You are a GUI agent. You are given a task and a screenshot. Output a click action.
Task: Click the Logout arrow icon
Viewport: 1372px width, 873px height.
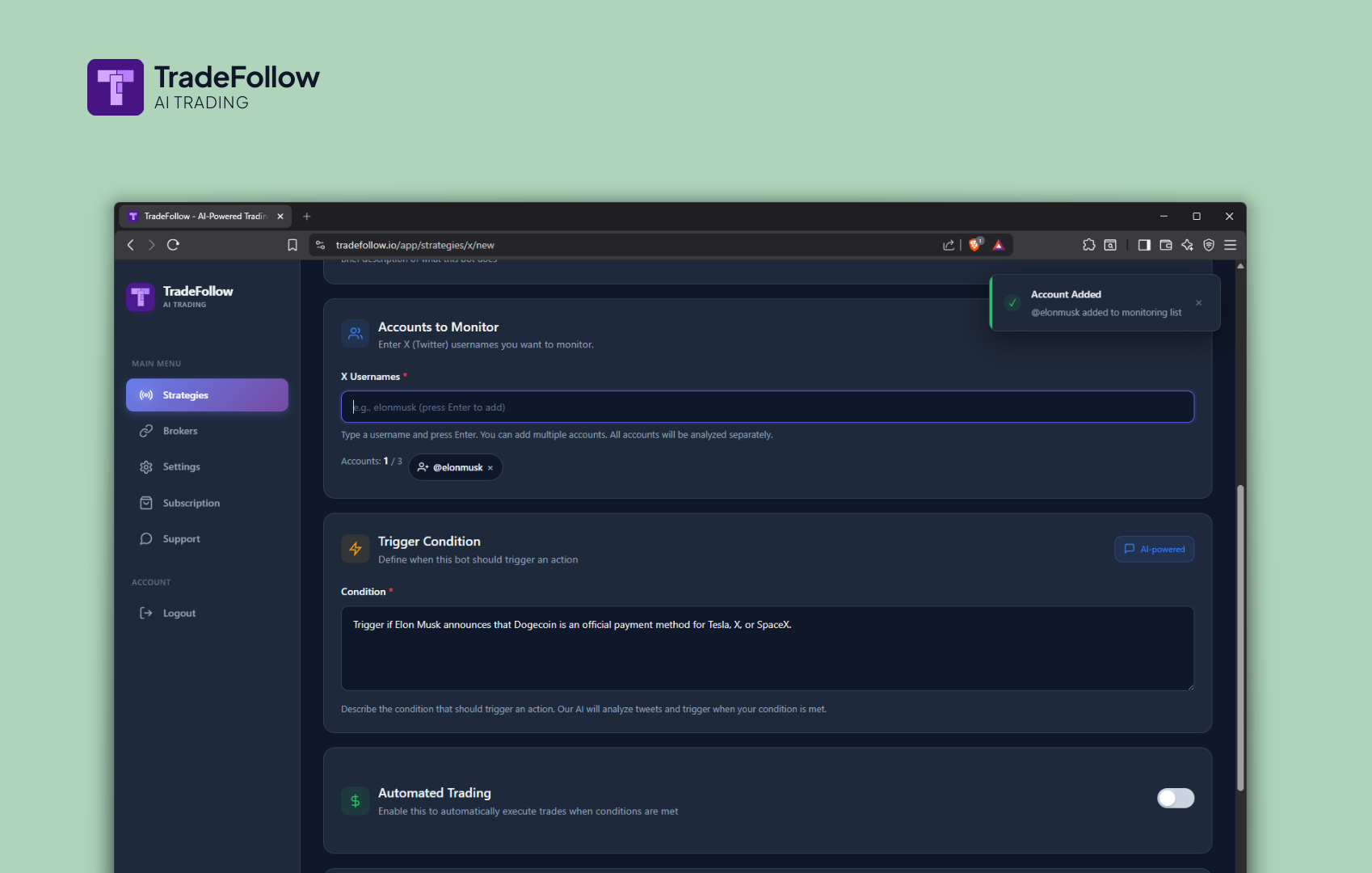point(145,613)
